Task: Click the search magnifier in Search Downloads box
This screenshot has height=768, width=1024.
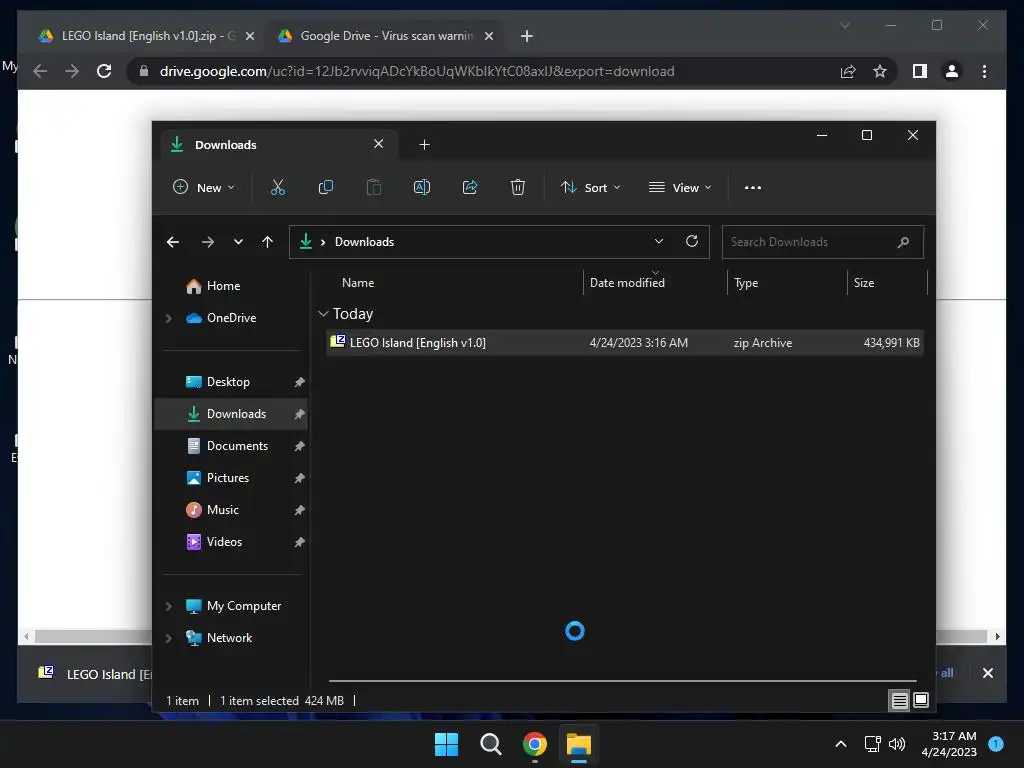Action: [x=903, y=242]
